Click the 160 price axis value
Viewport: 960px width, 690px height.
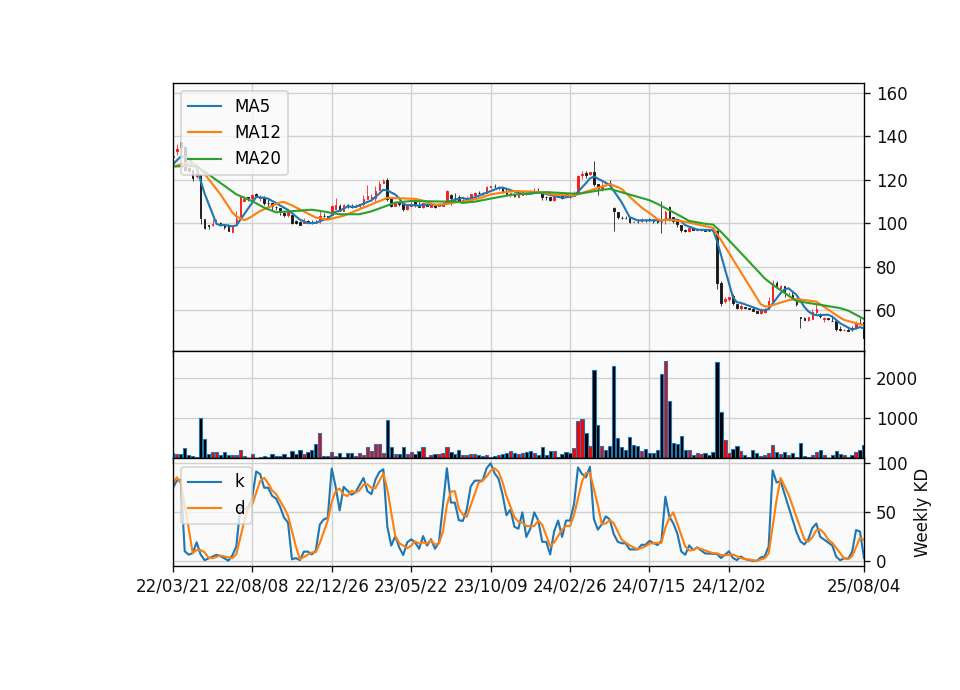tap(892, 94)
